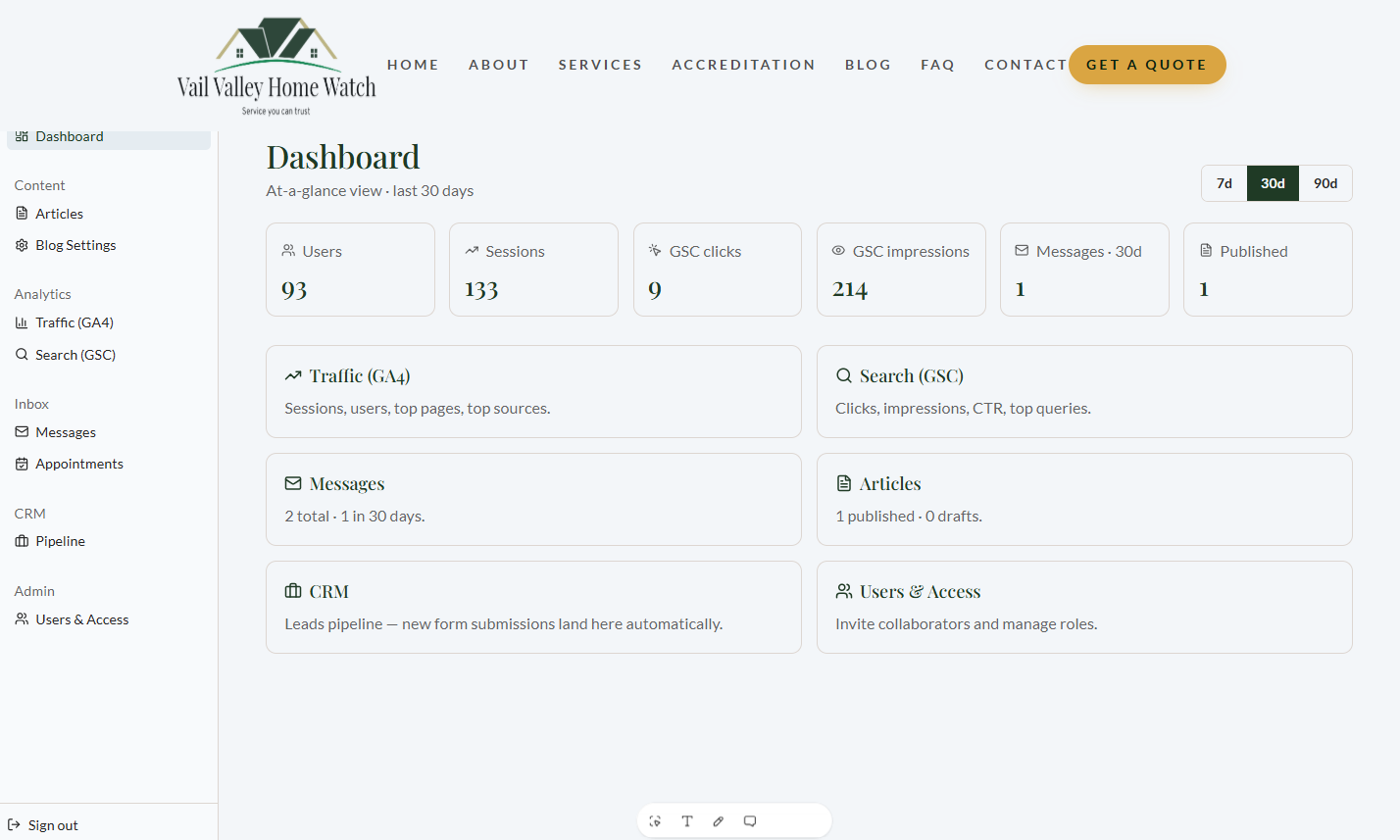Click the Sign out link

[x=53, y=825]
